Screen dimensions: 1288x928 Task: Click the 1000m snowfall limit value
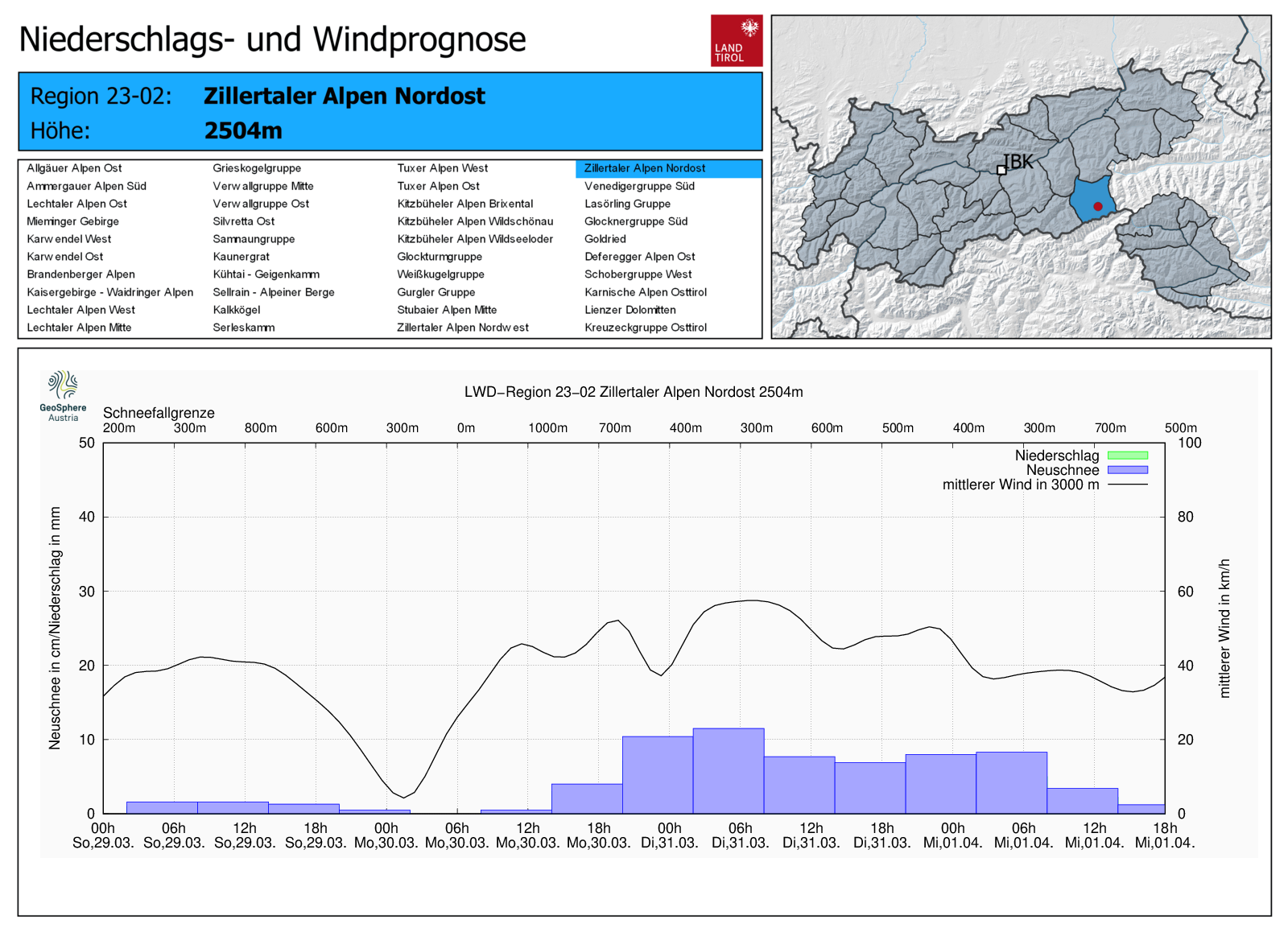coord(548,428)
